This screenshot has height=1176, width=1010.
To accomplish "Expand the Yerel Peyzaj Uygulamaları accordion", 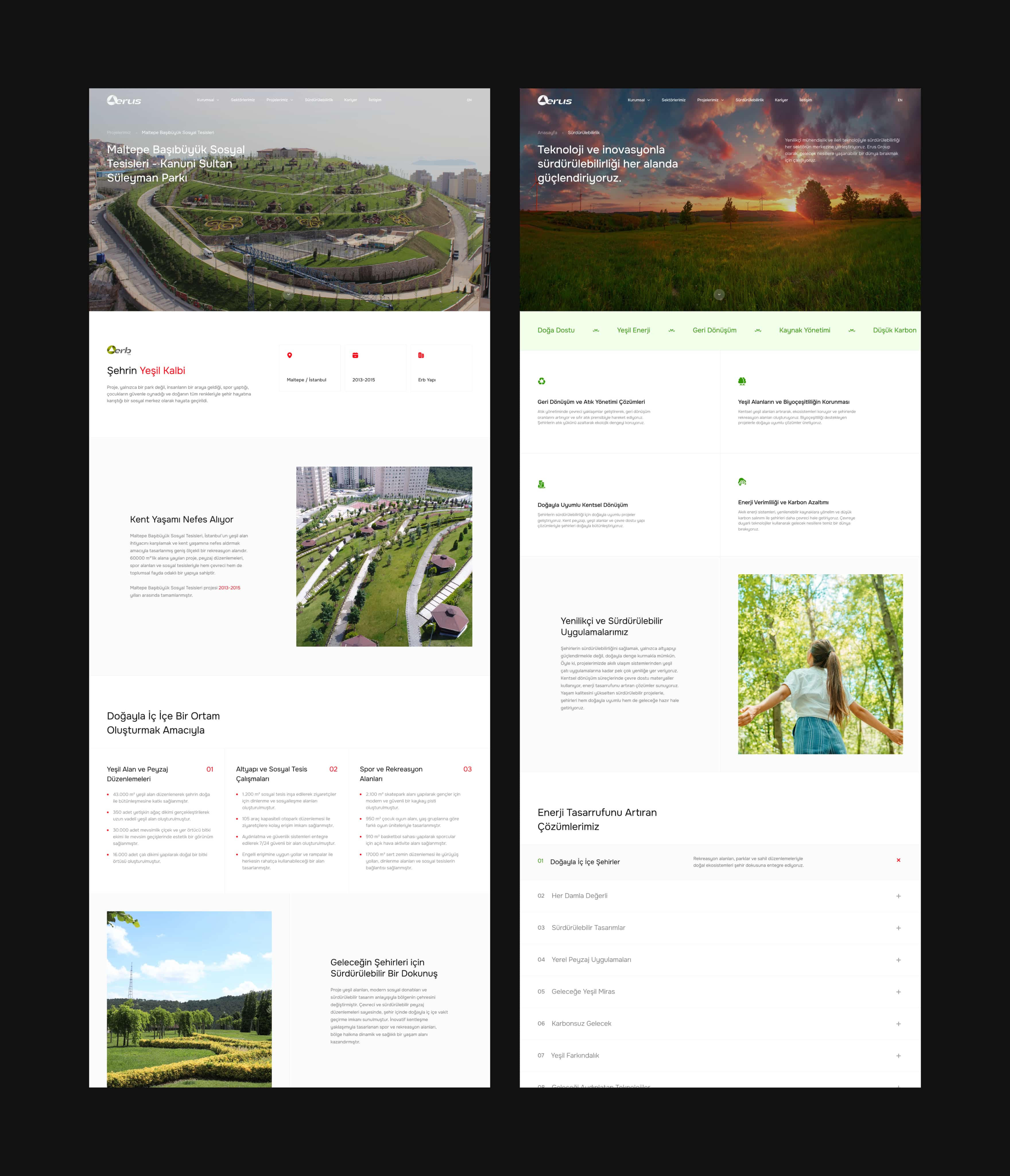I will [x=898, y=960].
